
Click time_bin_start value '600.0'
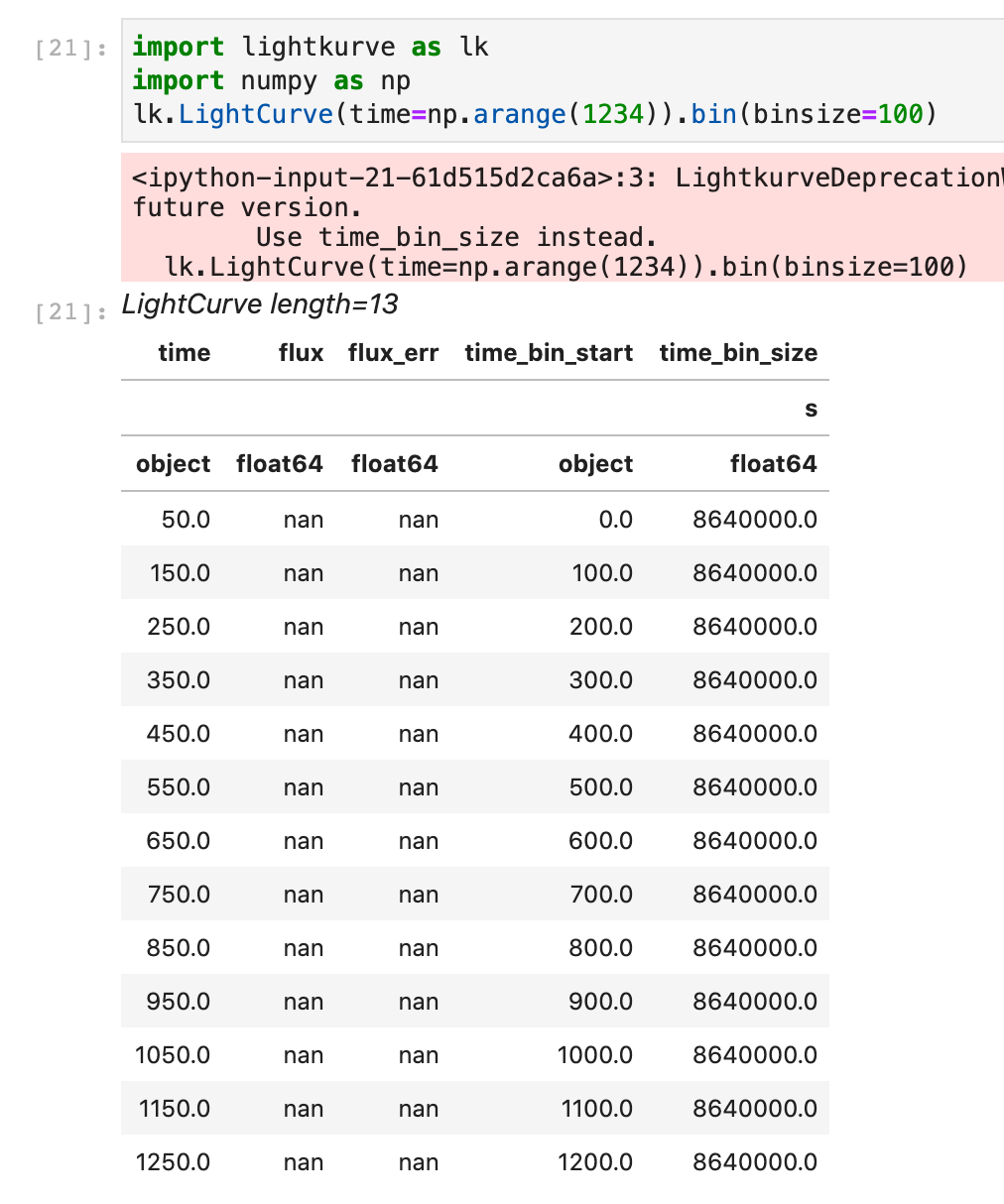[x=602, y=841]
